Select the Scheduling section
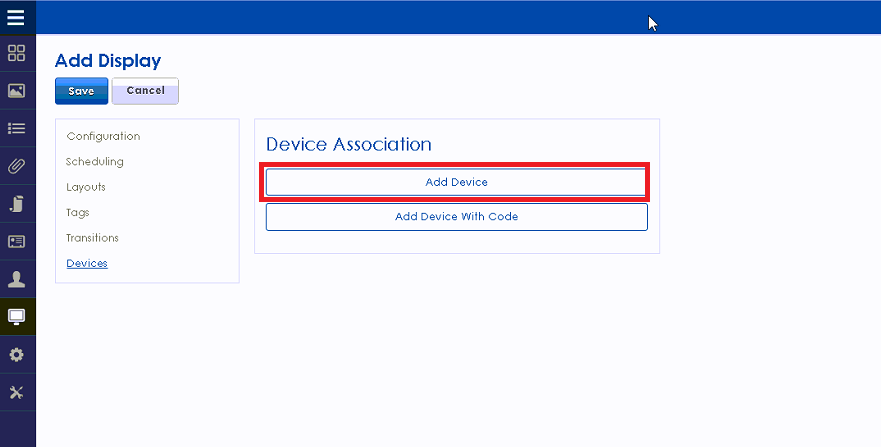Screen dimensions: 881x447 pos(94,162)
